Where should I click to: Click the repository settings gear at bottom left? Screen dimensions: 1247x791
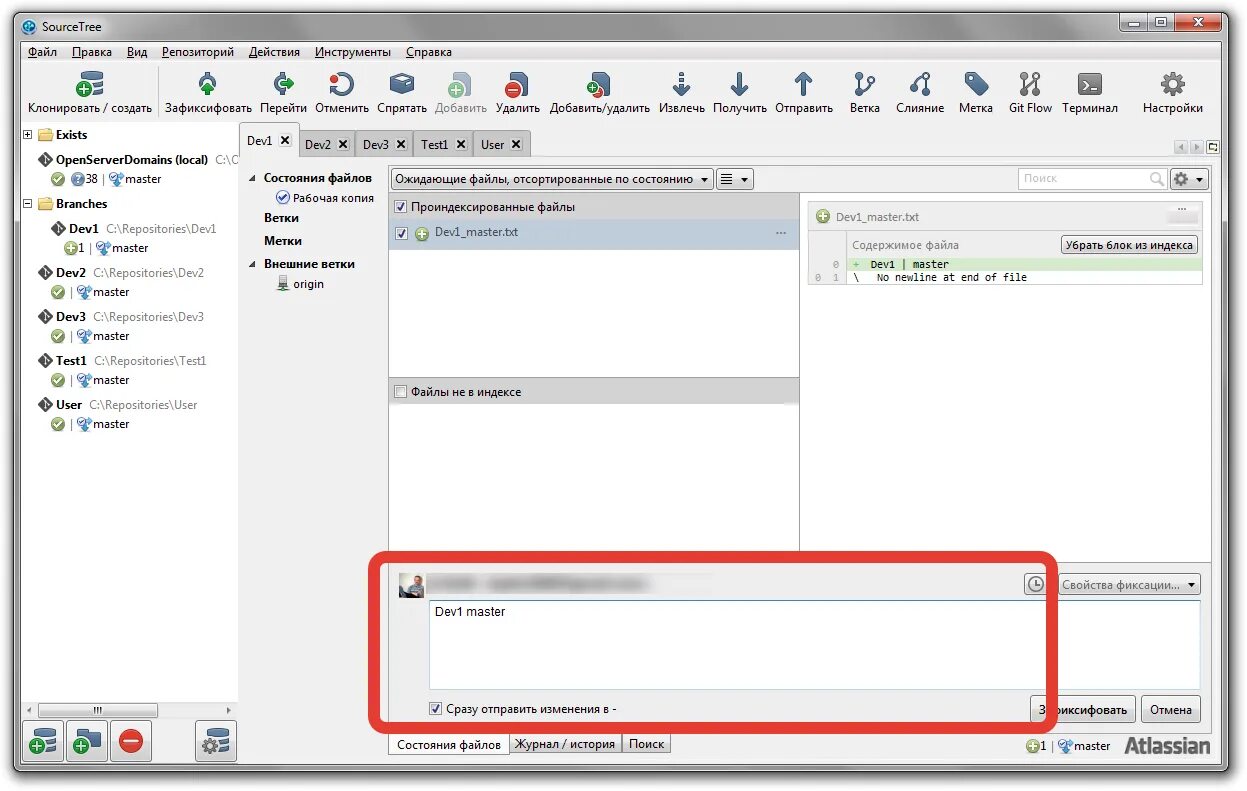click(216, 741)
